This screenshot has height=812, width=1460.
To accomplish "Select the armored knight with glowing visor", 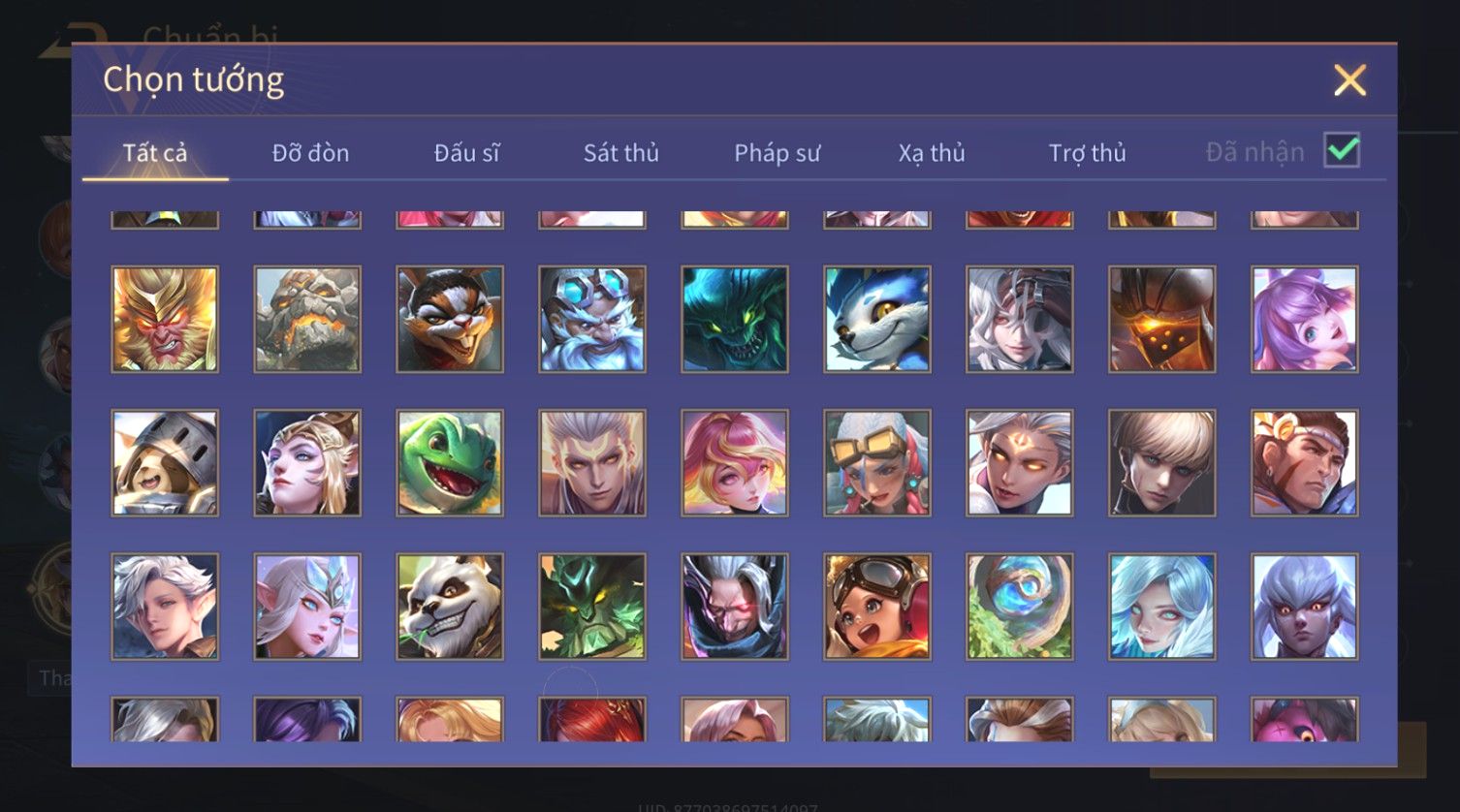I will click(x=1162, y=320).
